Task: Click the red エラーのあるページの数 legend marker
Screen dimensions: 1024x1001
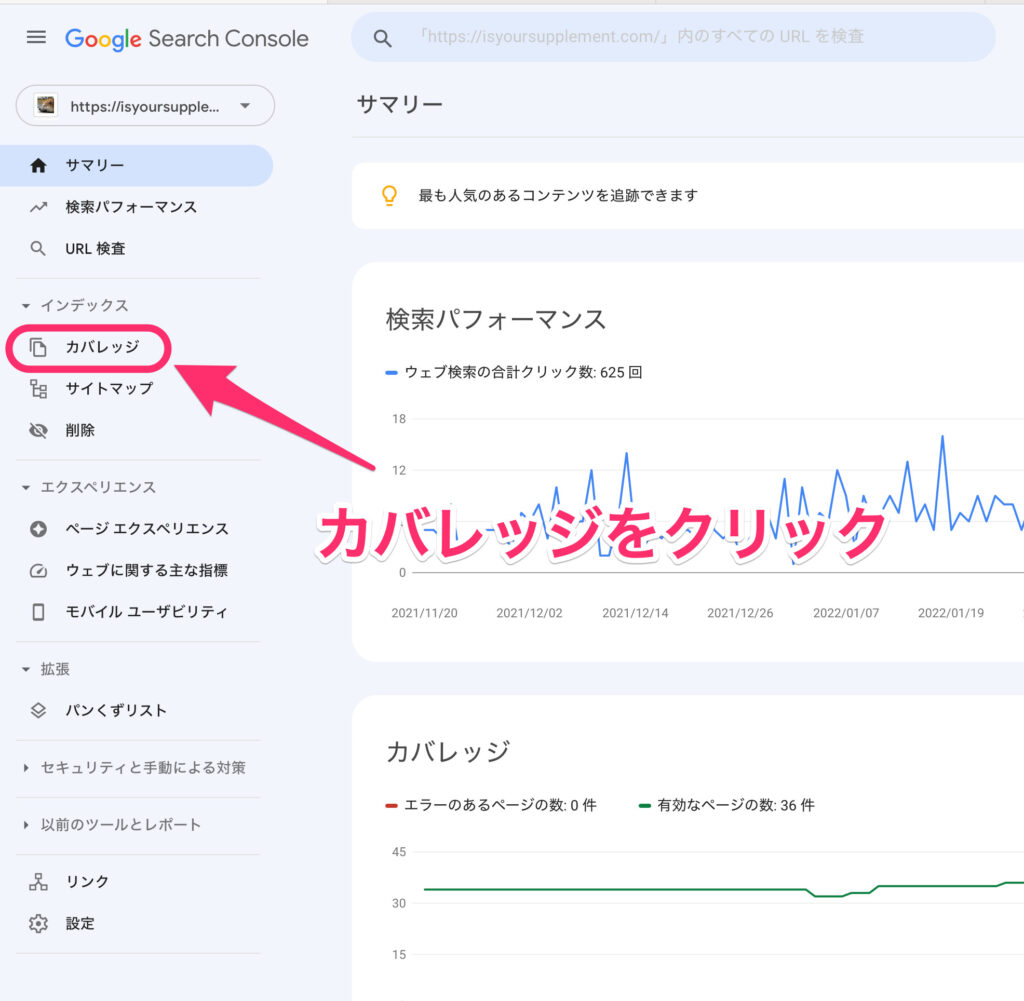Action: tap(391, 806)
